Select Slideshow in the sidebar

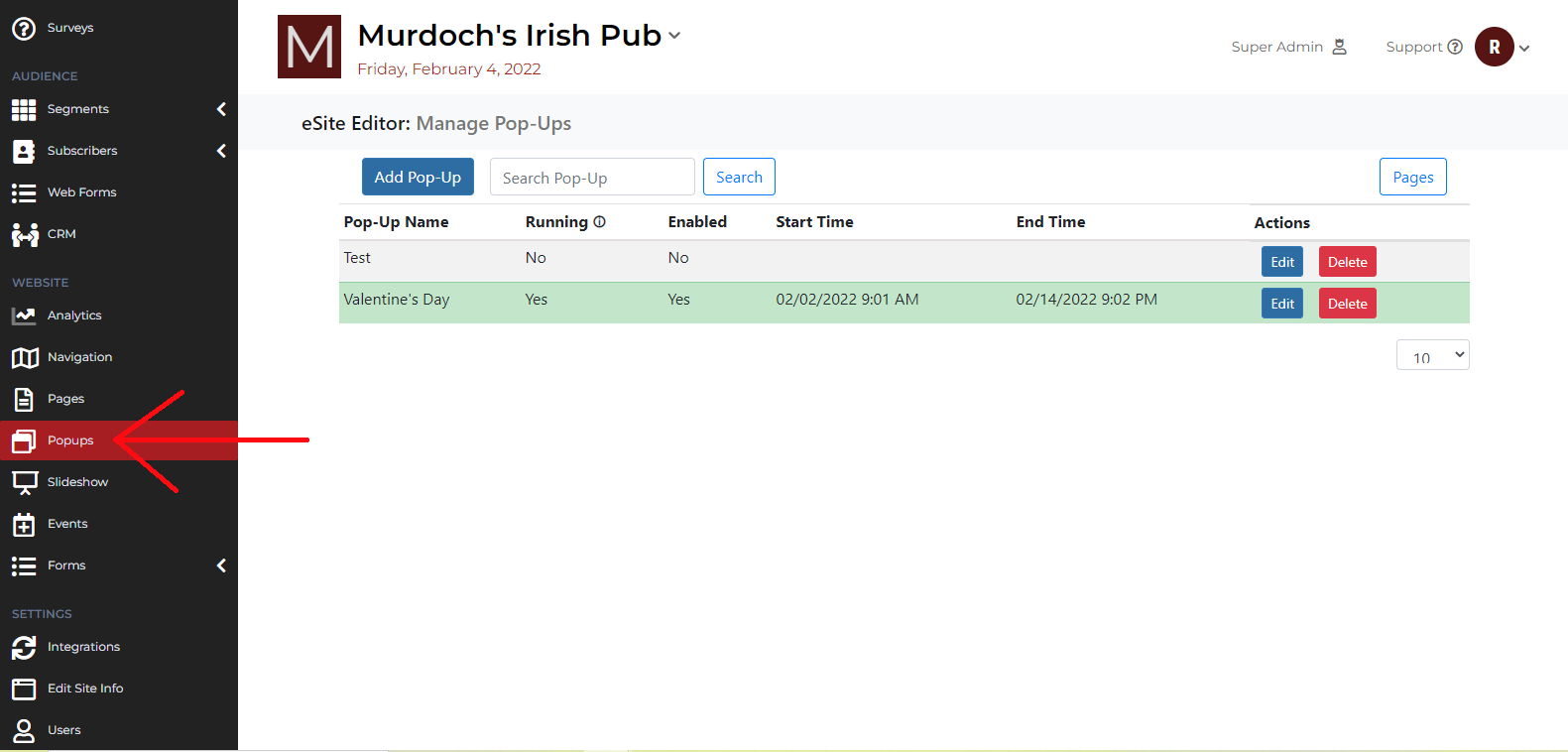point(77,482)
